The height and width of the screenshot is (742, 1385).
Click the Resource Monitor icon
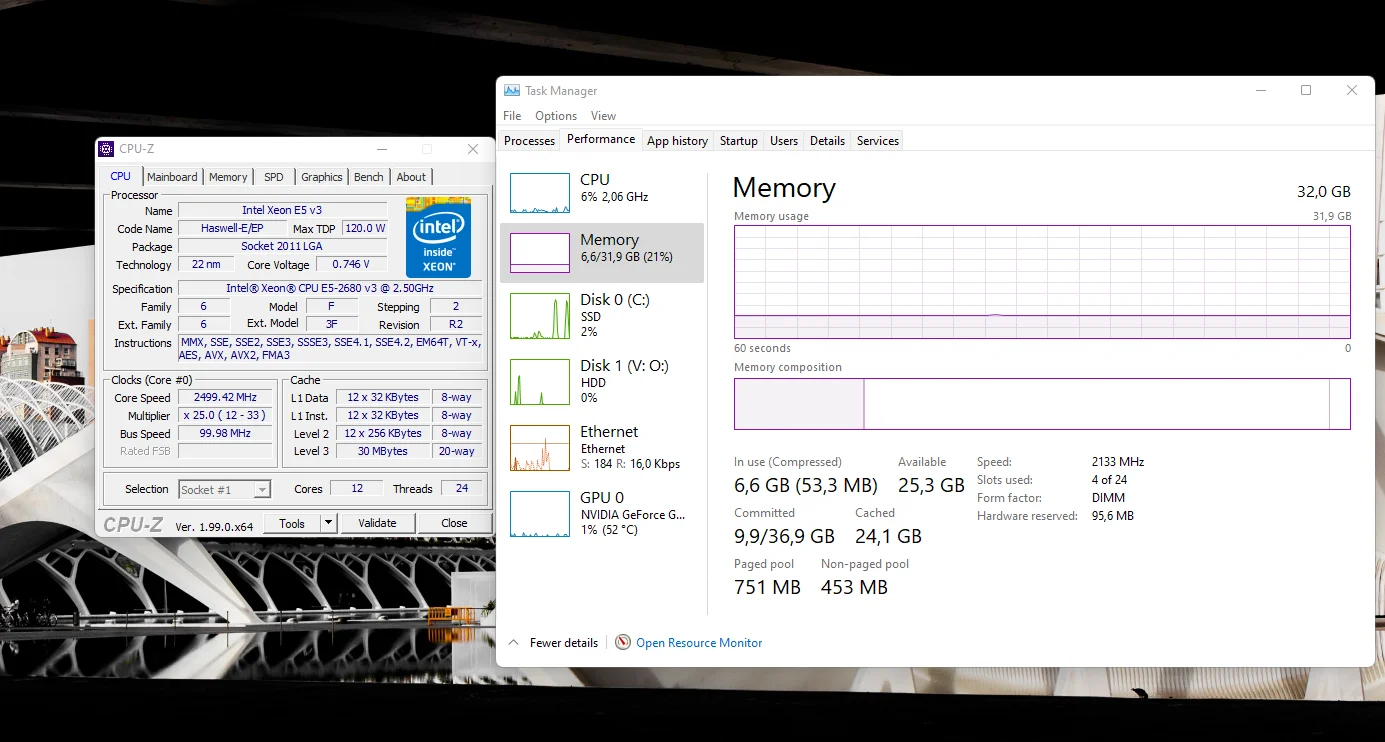click(623, 643)
